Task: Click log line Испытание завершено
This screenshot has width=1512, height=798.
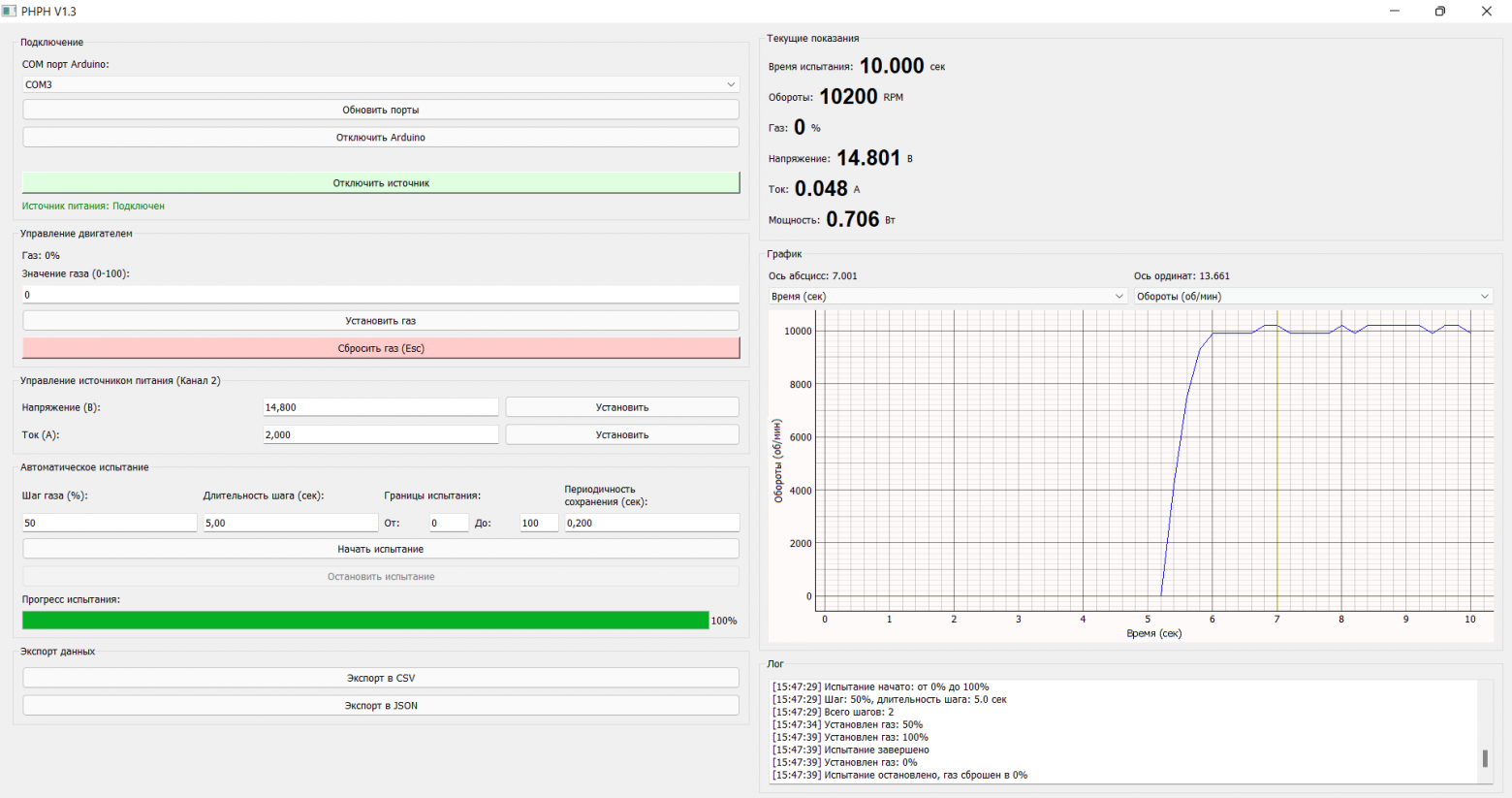Action: click(x=850, y=750)
